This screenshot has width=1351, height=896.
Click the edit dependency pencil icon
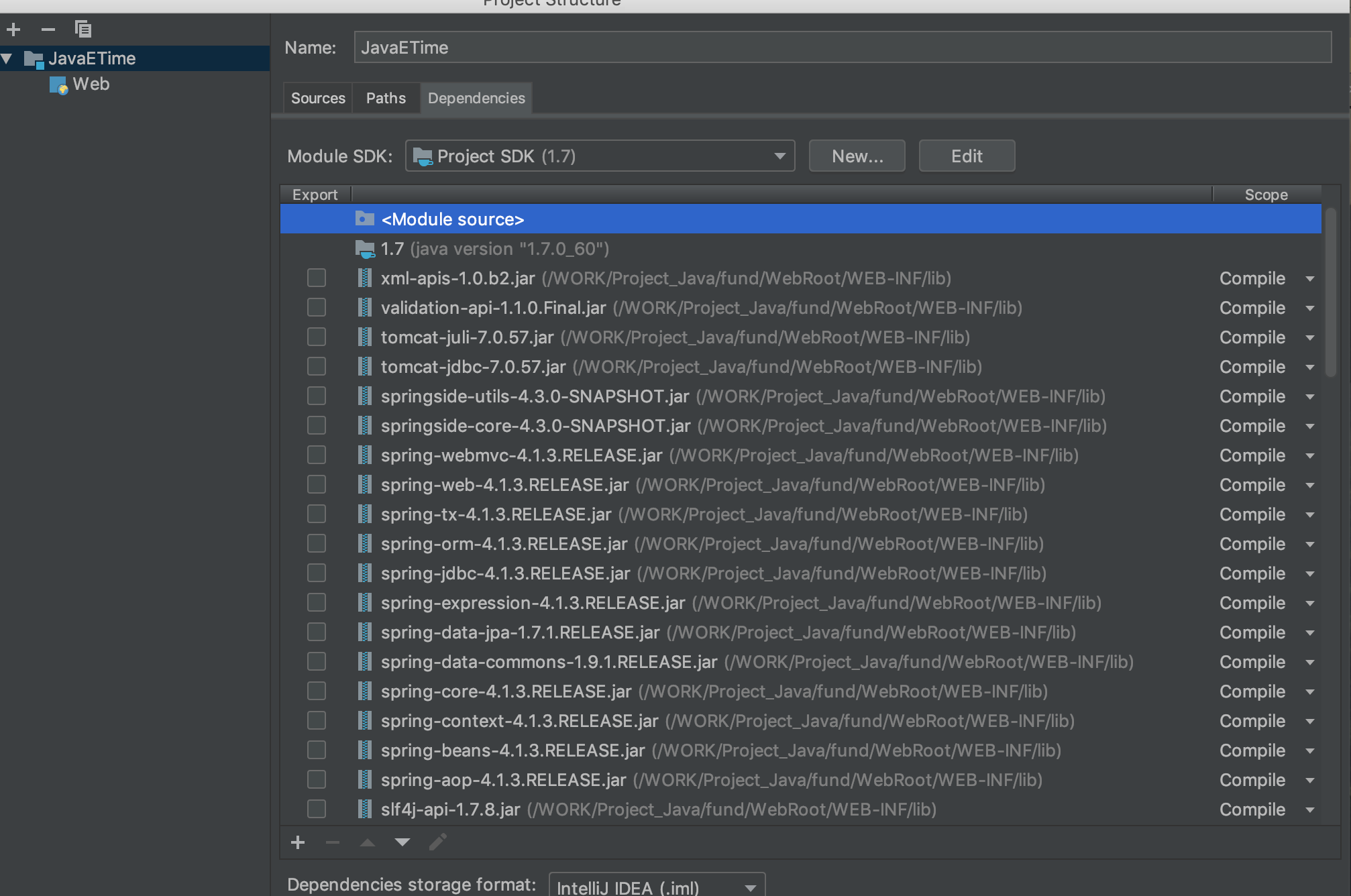coord(438,842)
